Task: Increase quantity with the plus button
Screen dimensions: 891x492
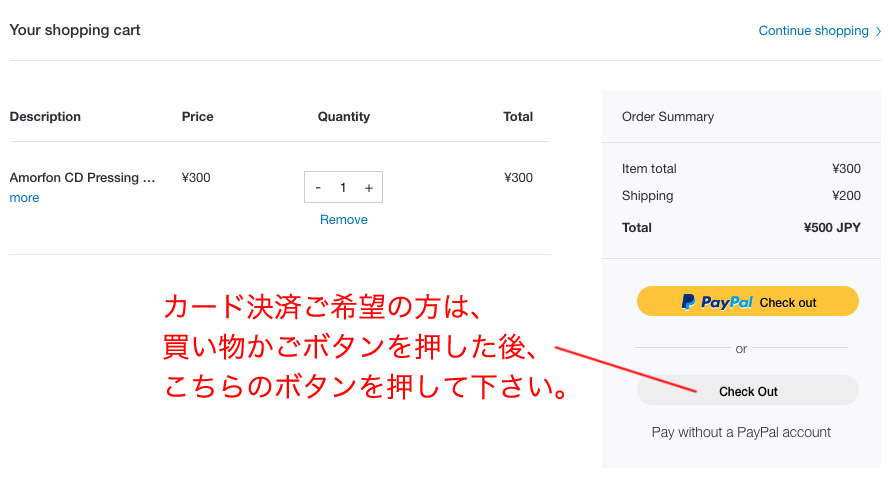Action: click(369, 187)
